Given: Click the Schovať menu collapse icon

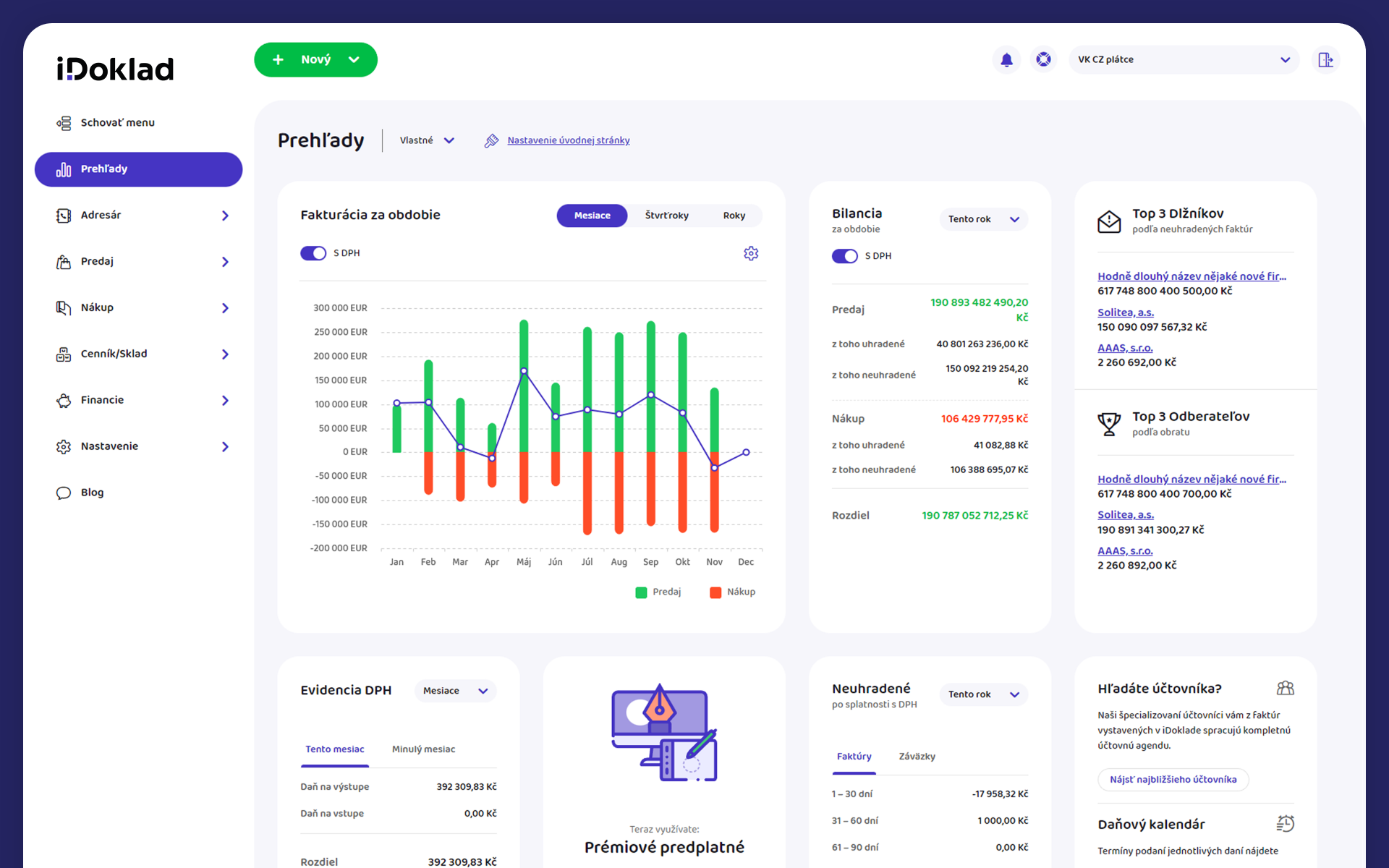Looking at the screenshot, I should click(64, 123).
